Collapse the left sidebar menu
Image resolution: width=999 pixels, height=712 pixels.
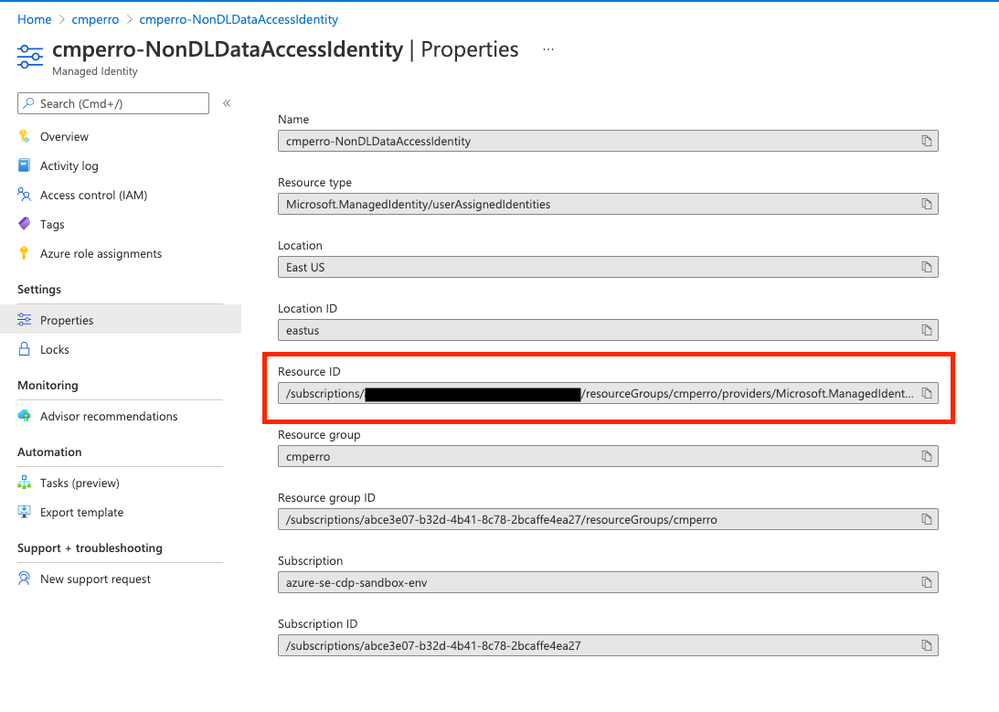coord(226,103)
